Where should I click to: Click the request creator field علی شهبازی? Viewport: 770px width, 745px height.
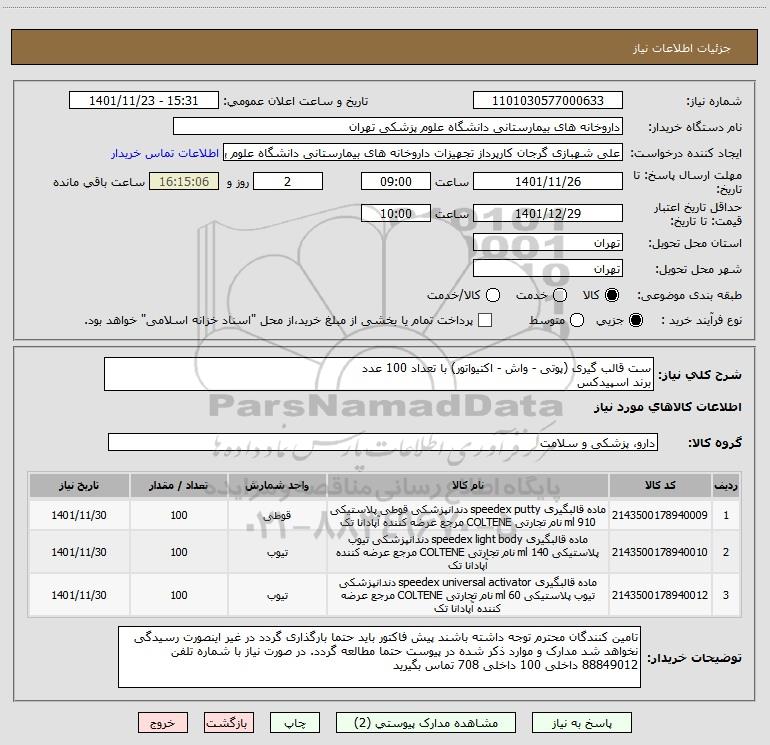(x=423, y=153)
